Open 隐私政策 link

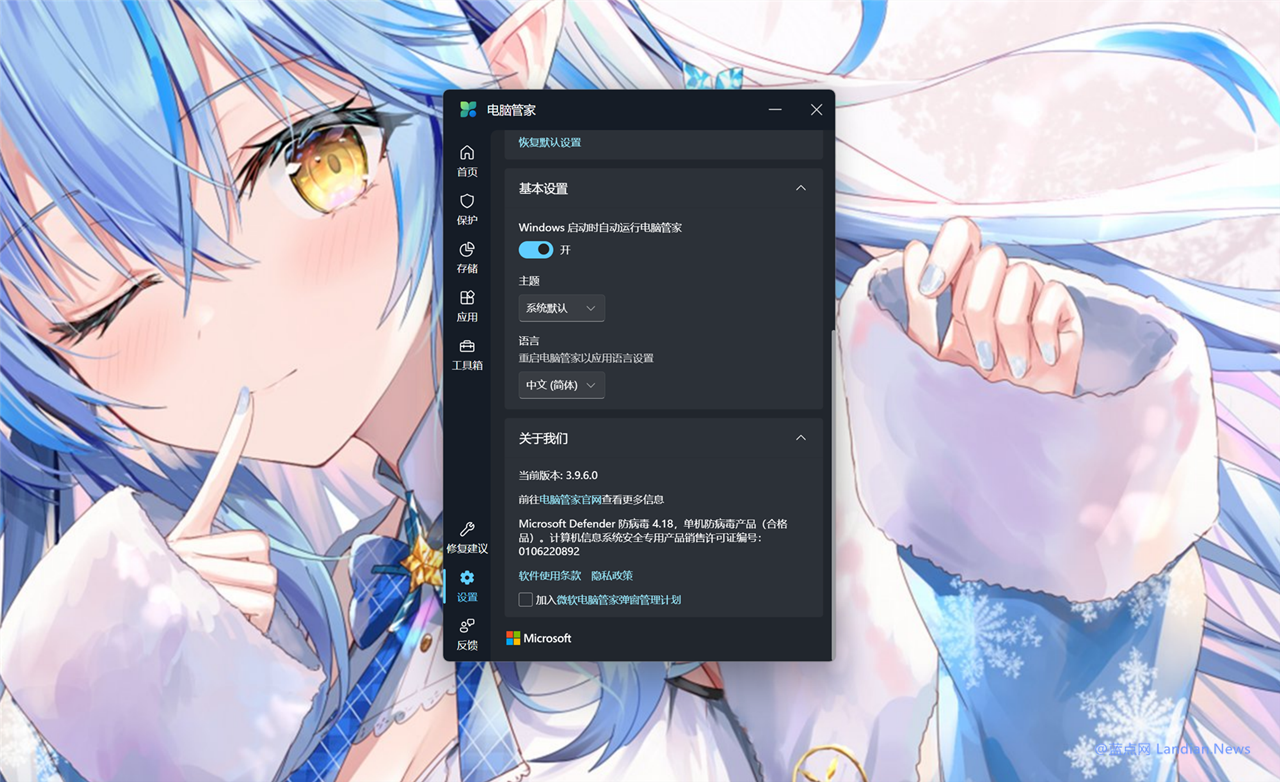(x=612, y=575)
